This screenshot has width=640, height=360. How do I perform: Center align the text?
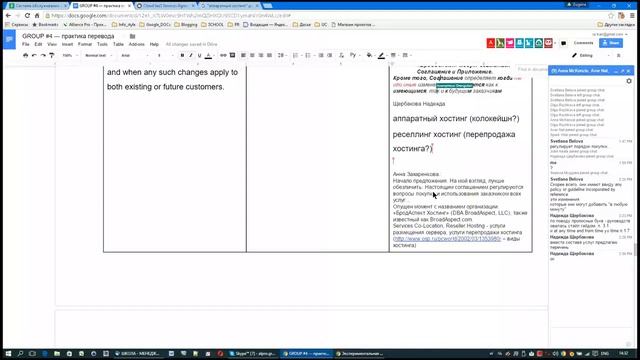[252, 56]
